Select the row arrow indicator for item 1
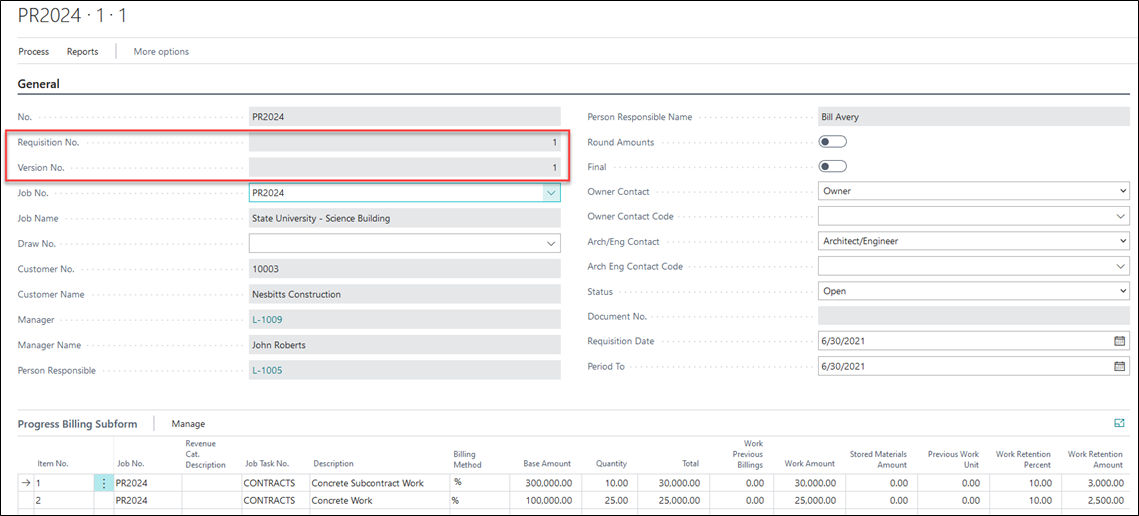1139x516 pixels. click(26, 483)
